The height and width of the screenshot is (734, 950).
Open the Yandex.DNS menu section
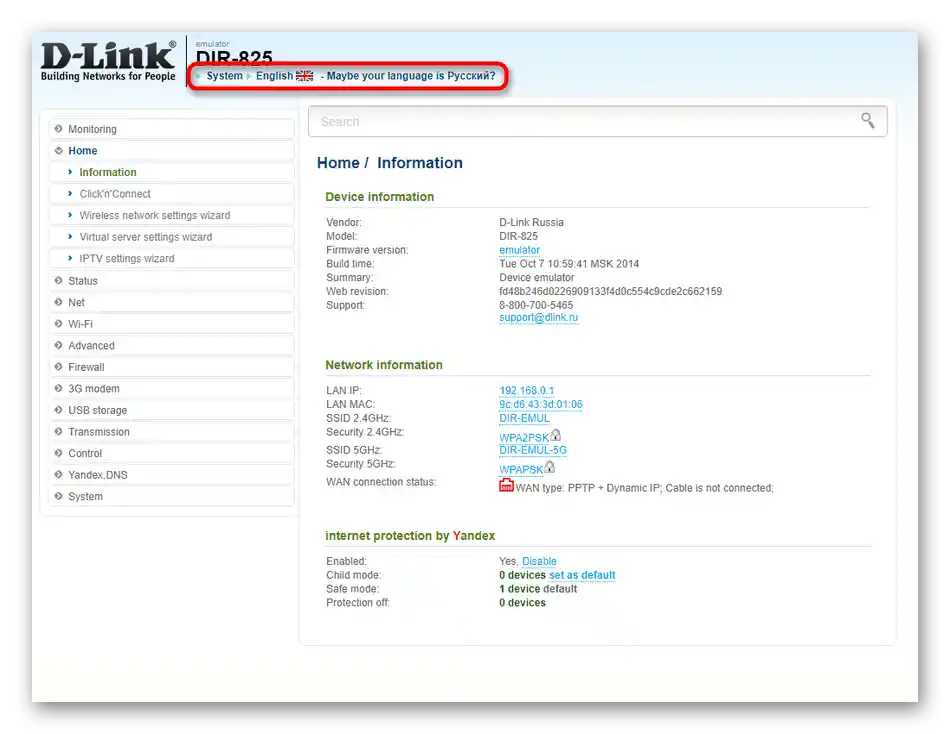pos(172,475)
